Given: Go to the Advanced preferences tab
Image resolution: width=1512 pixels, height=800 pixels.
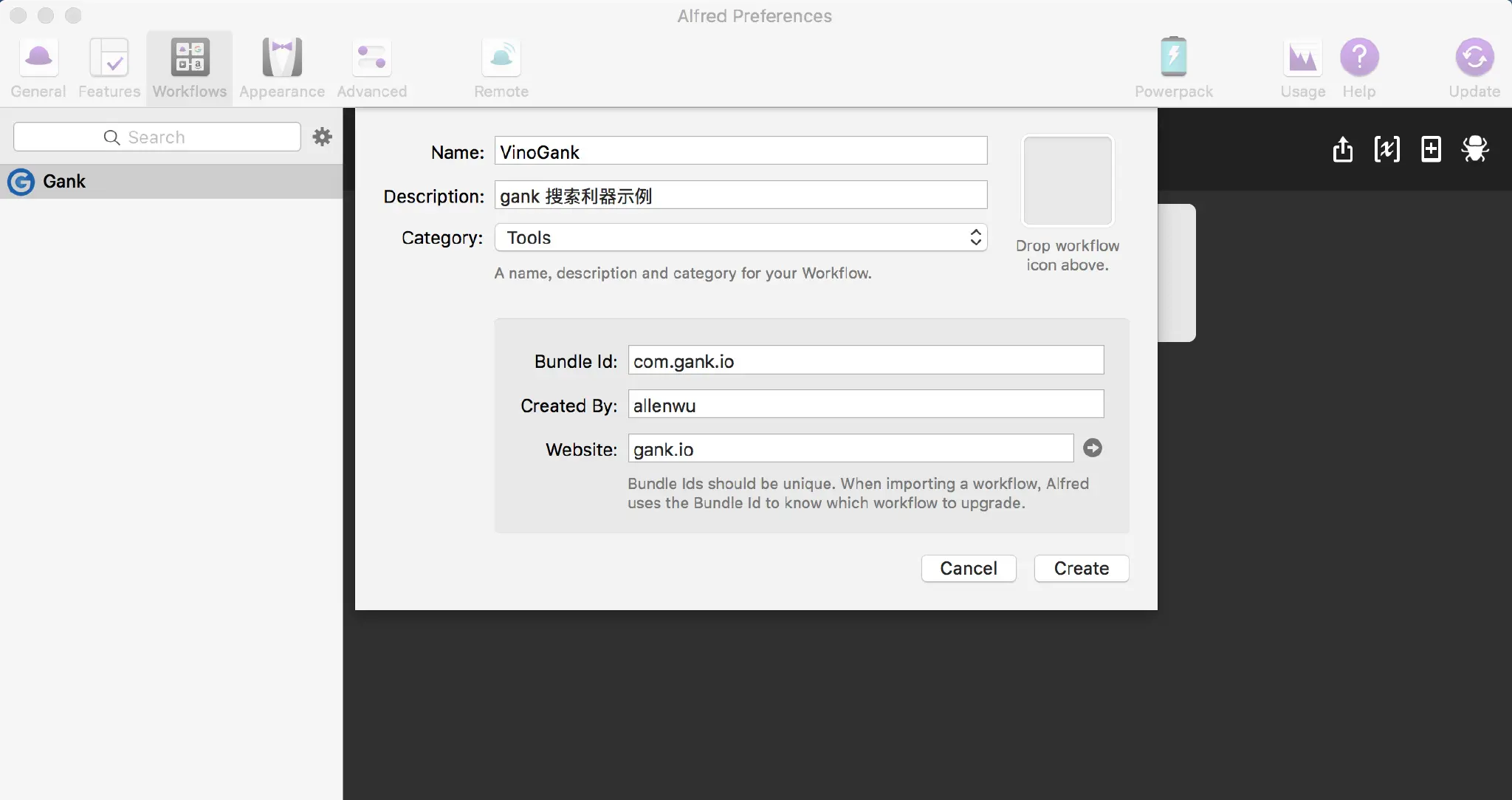Looking at the screenshot, I should (372, 68).
